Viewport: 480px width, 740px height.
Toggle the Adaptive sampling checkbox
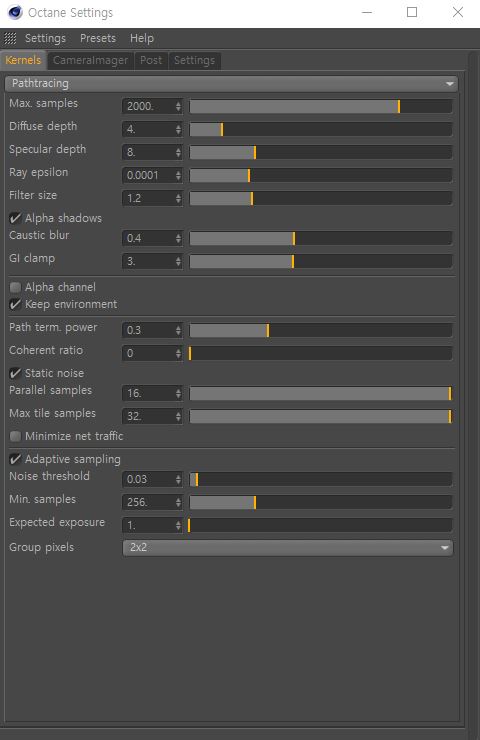15,459
